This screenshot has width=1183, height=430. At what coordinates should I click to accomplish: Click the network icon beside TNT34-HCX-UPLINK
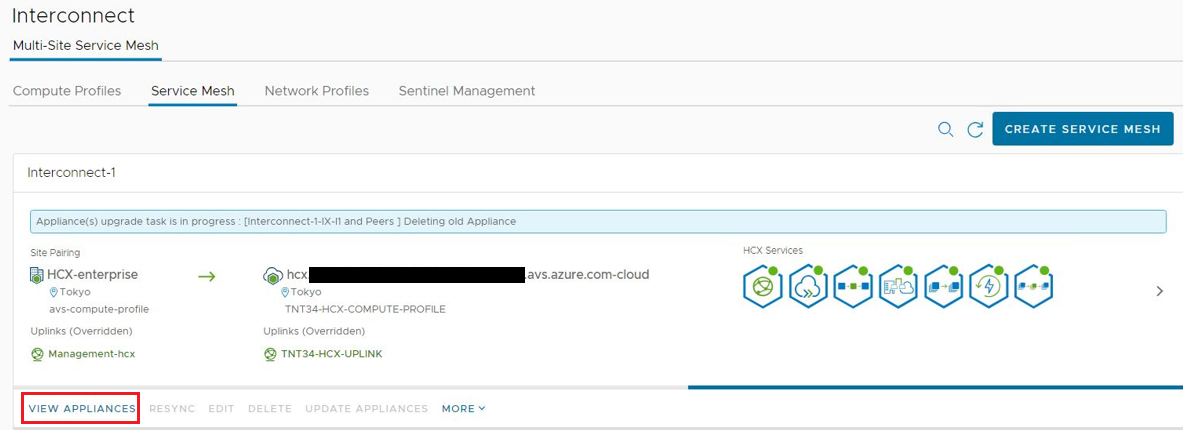tap(270, 354)
